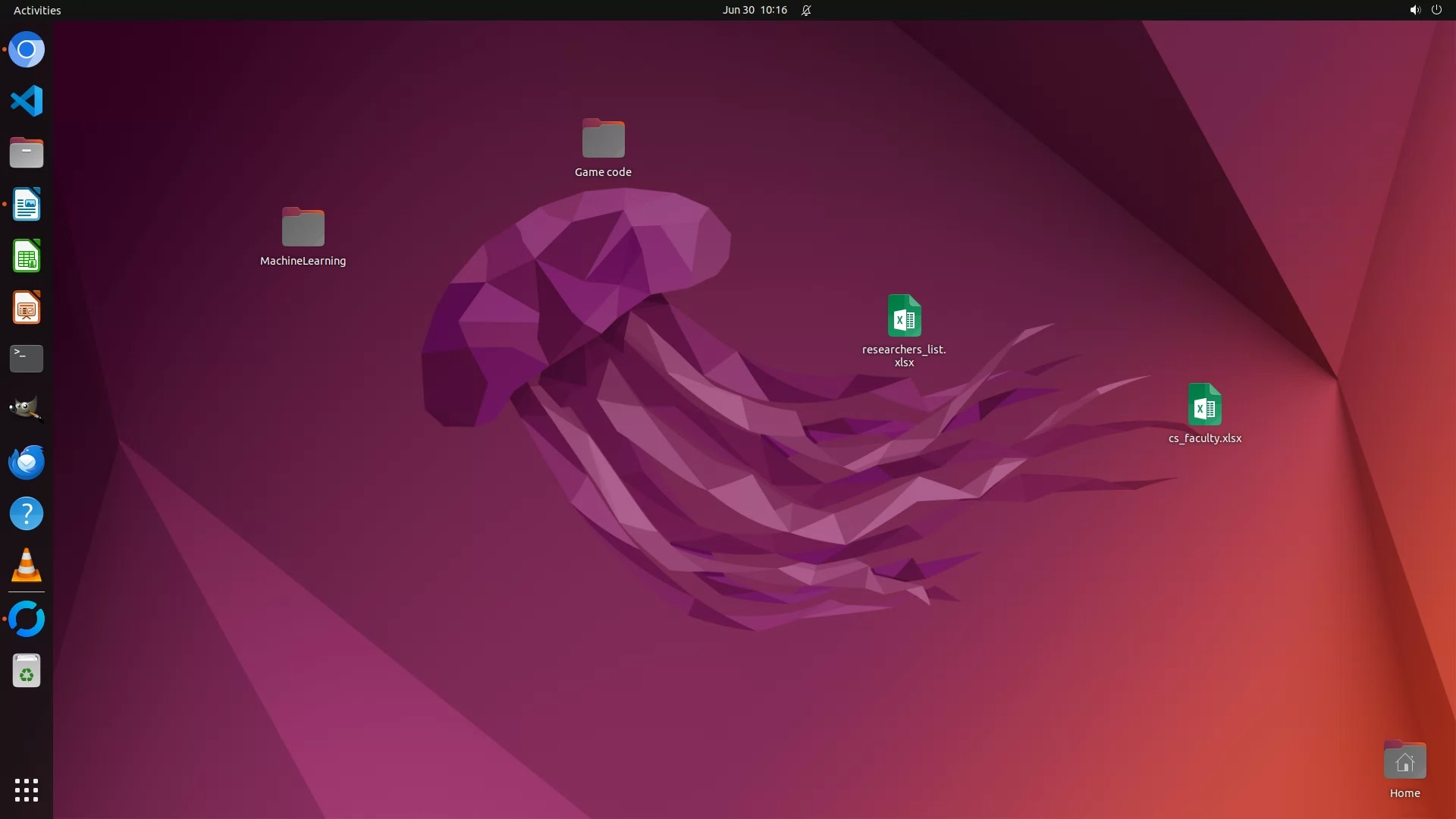Open Thunderbird mail from dock
Screen dimensions: 1456x819
pos(27,462)
